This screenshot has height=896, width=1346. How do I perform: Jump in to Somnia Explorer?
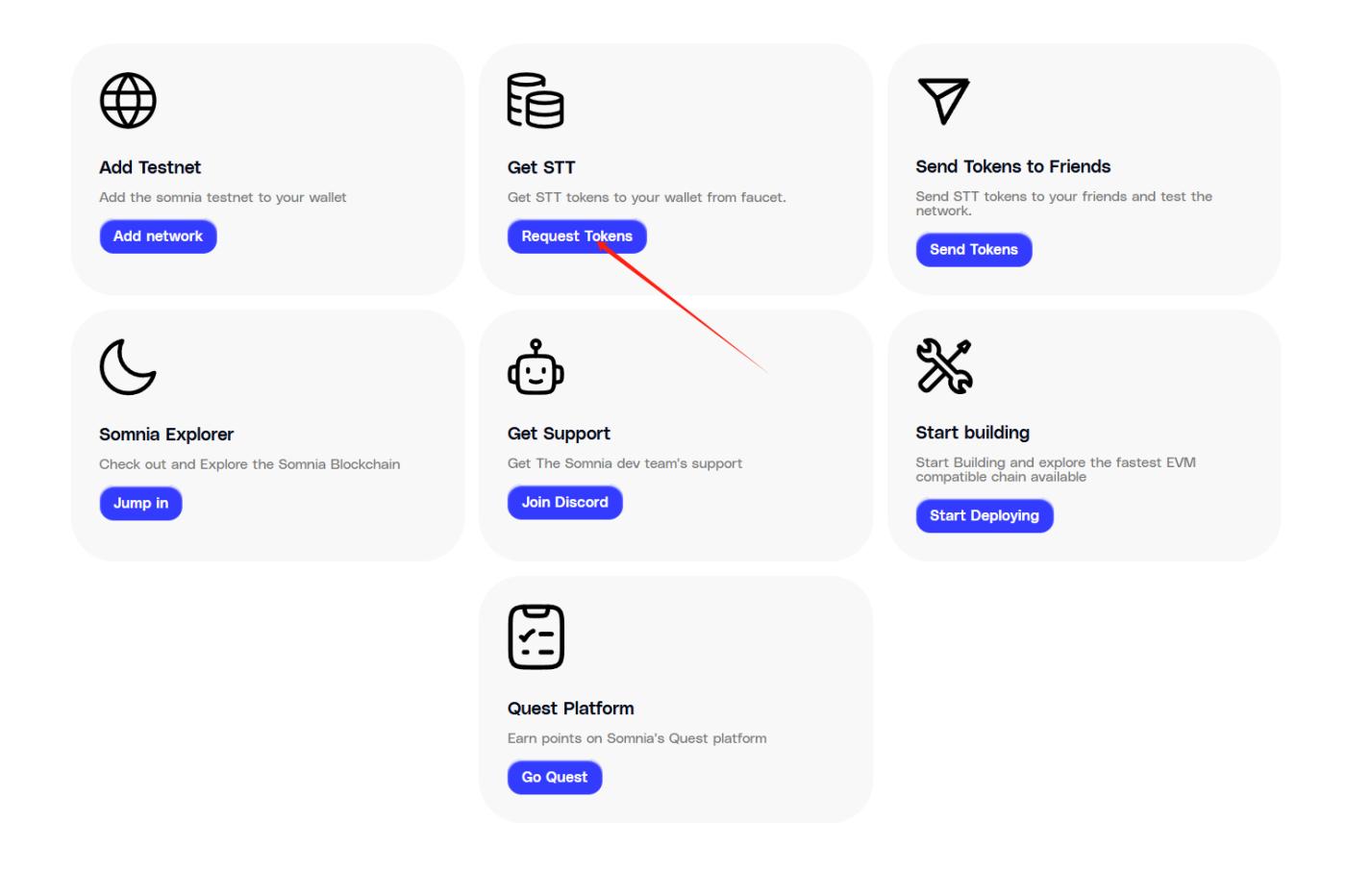coord(140,503)
